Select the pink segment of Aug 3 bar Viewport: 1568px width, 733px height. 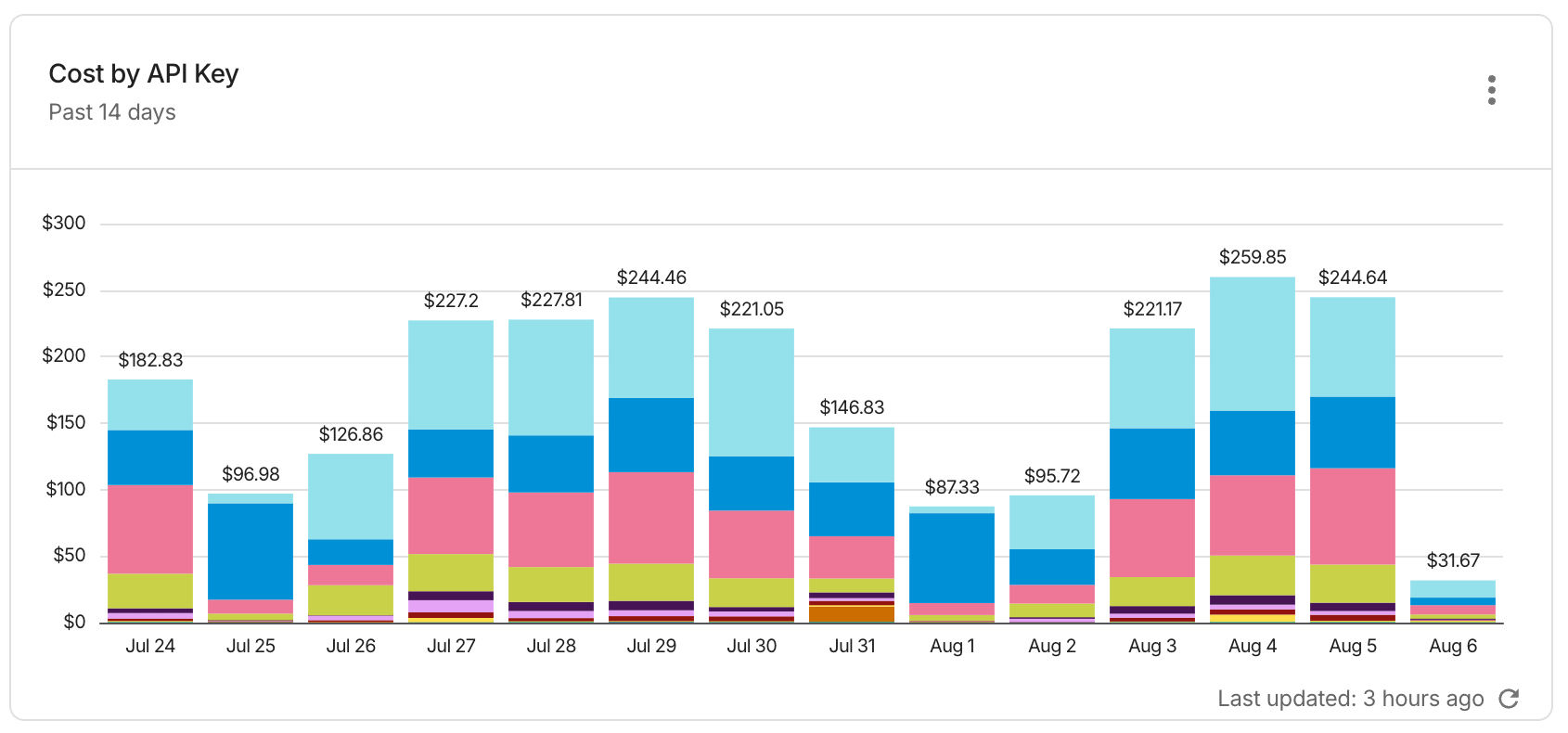1152,538
